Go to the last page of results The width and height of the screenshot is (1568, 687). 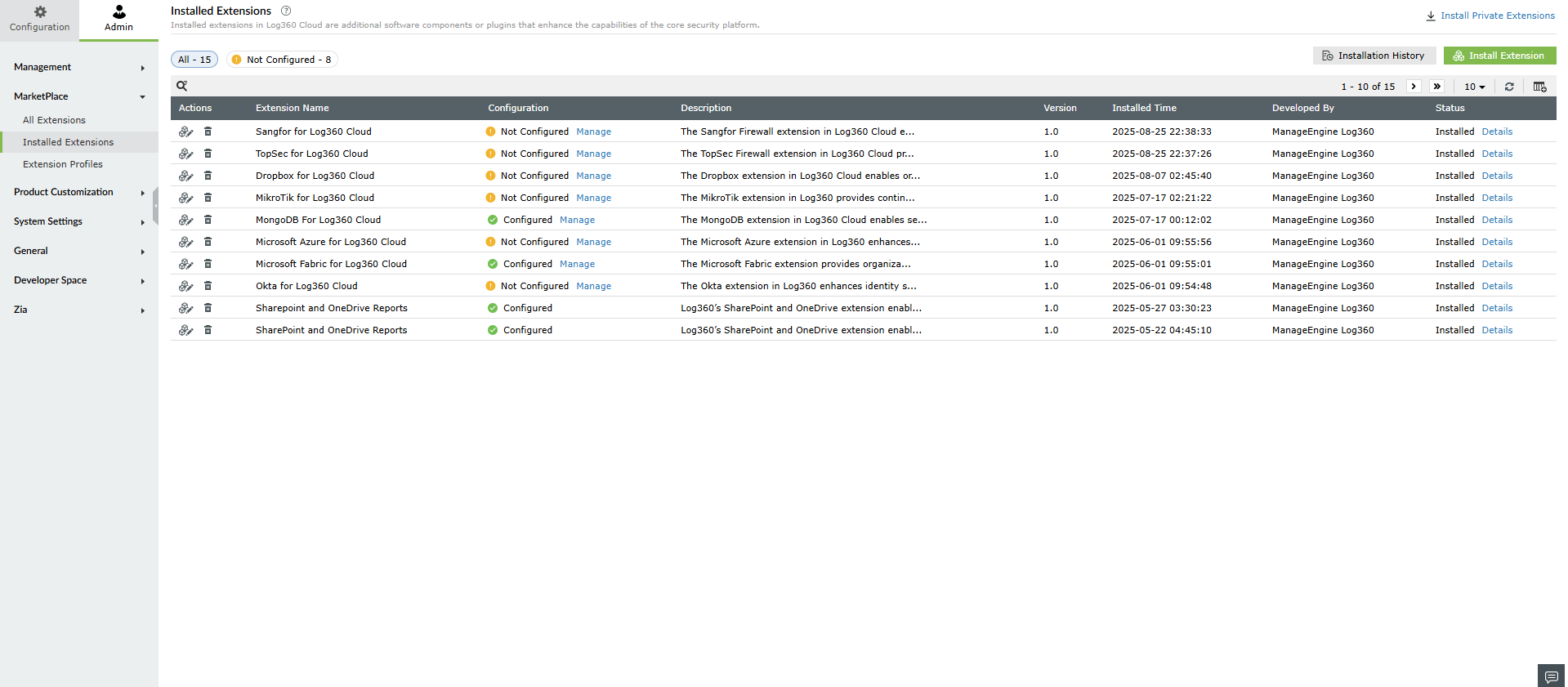[x=1436, y=87]
